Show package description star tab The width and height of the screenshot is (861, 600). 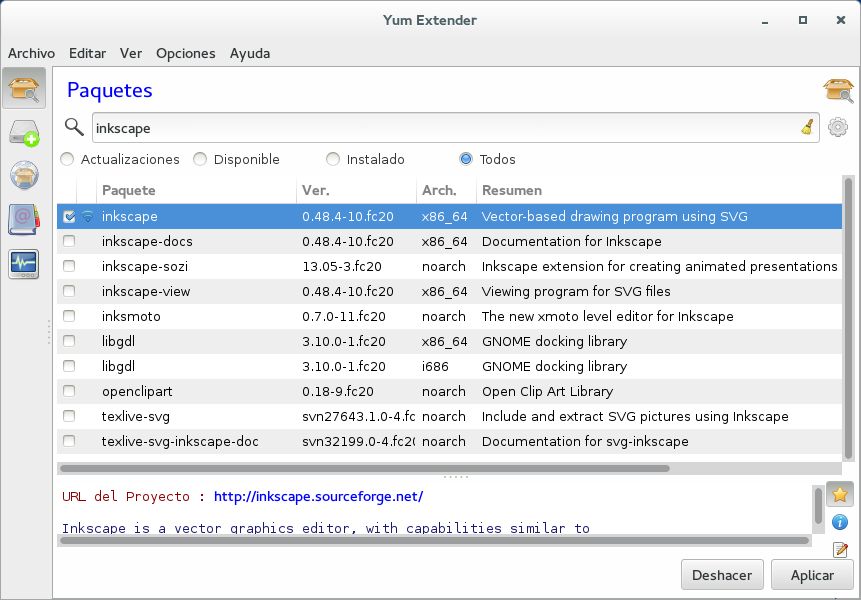tap(840, 494)
